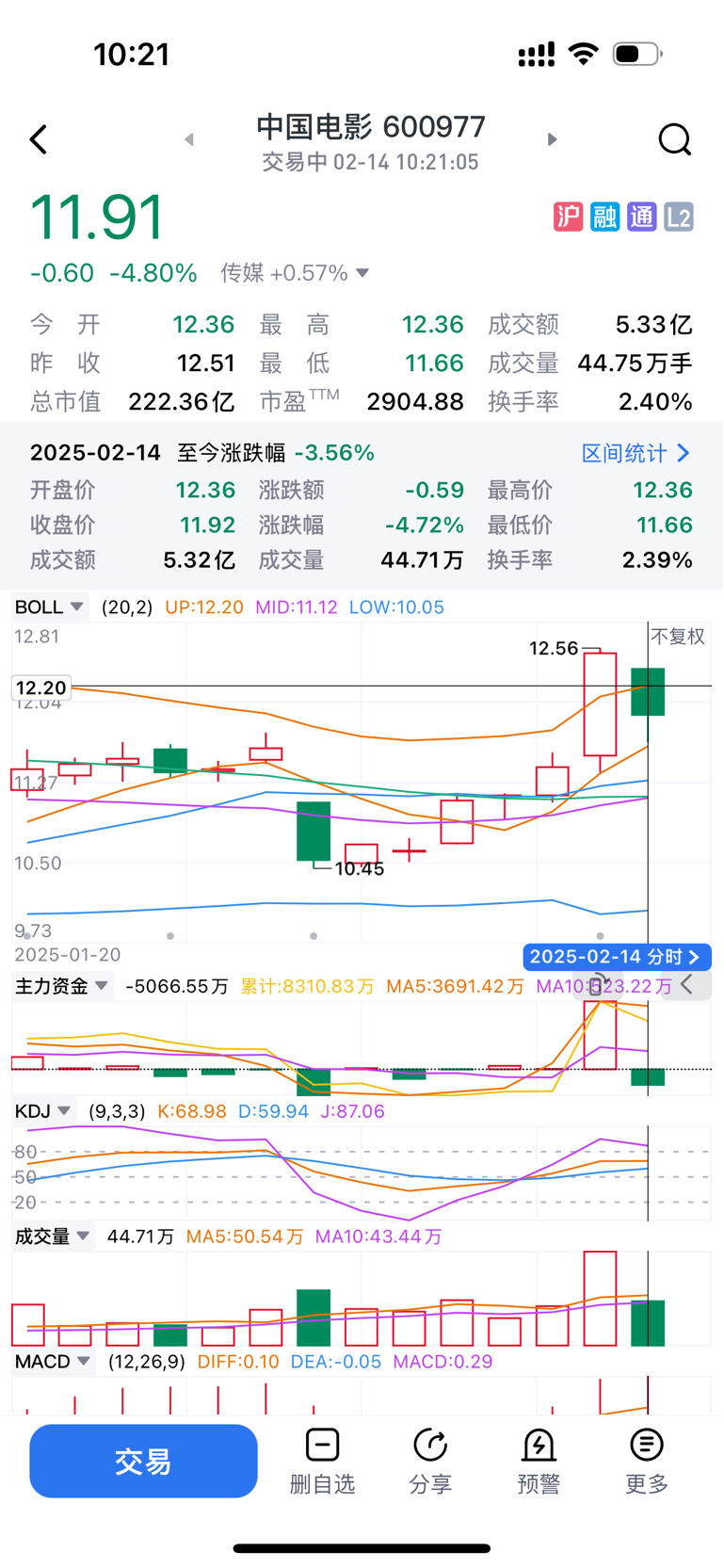
Task: Switch to the previous stock using the left triangle
Action: [x=189, y=139]
